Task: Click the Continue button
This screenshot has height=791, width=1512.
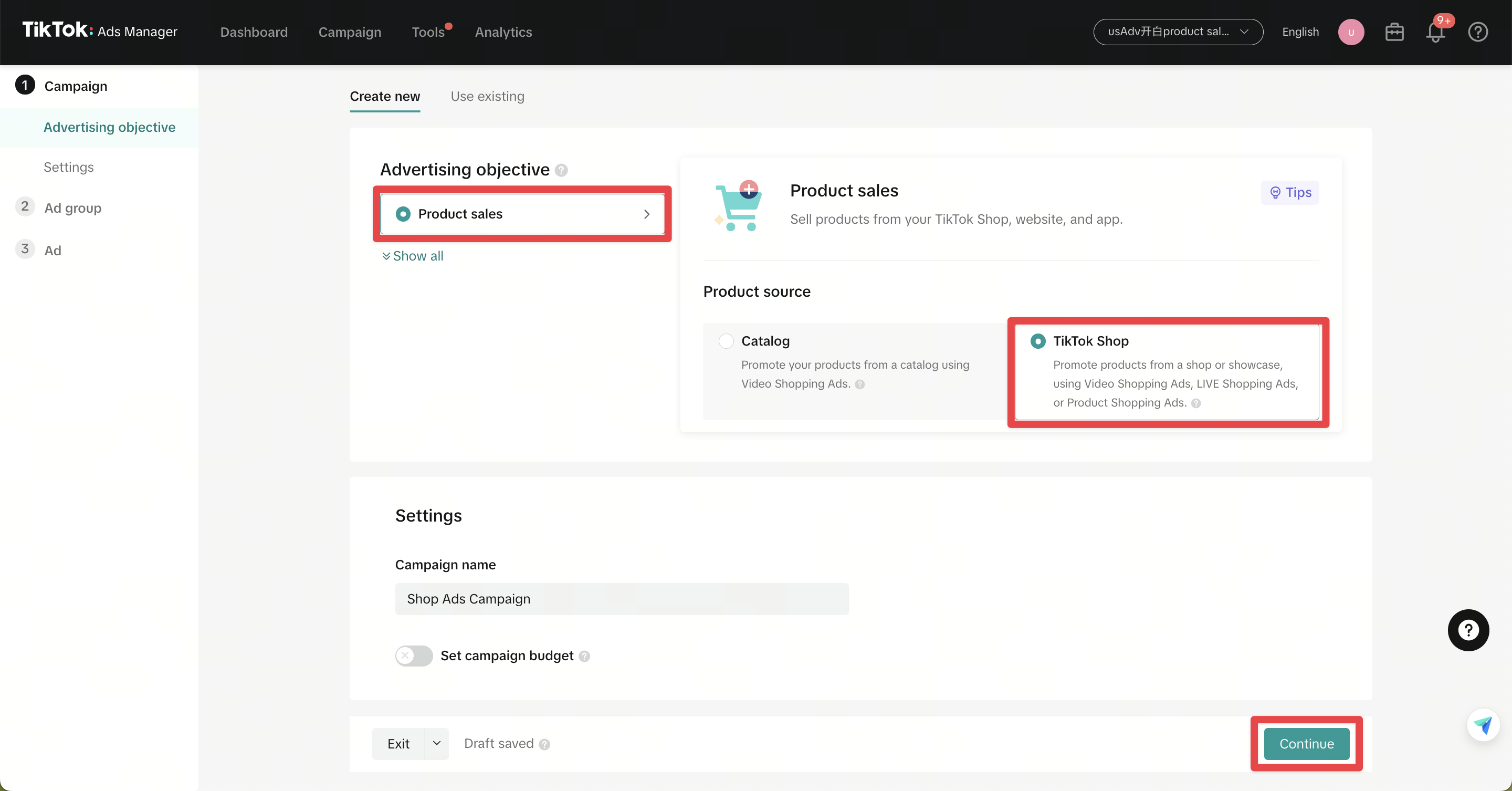Action: 1306,743
